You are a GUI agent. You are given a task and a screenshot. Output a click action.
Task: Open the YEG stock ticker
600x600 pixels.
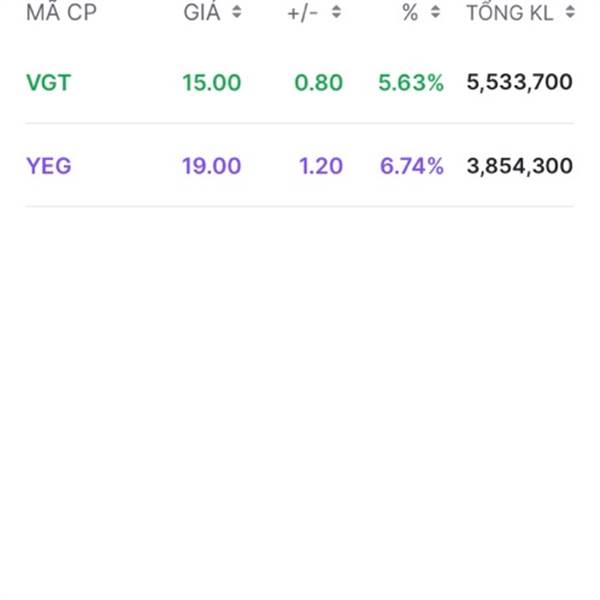click(48, 165)
